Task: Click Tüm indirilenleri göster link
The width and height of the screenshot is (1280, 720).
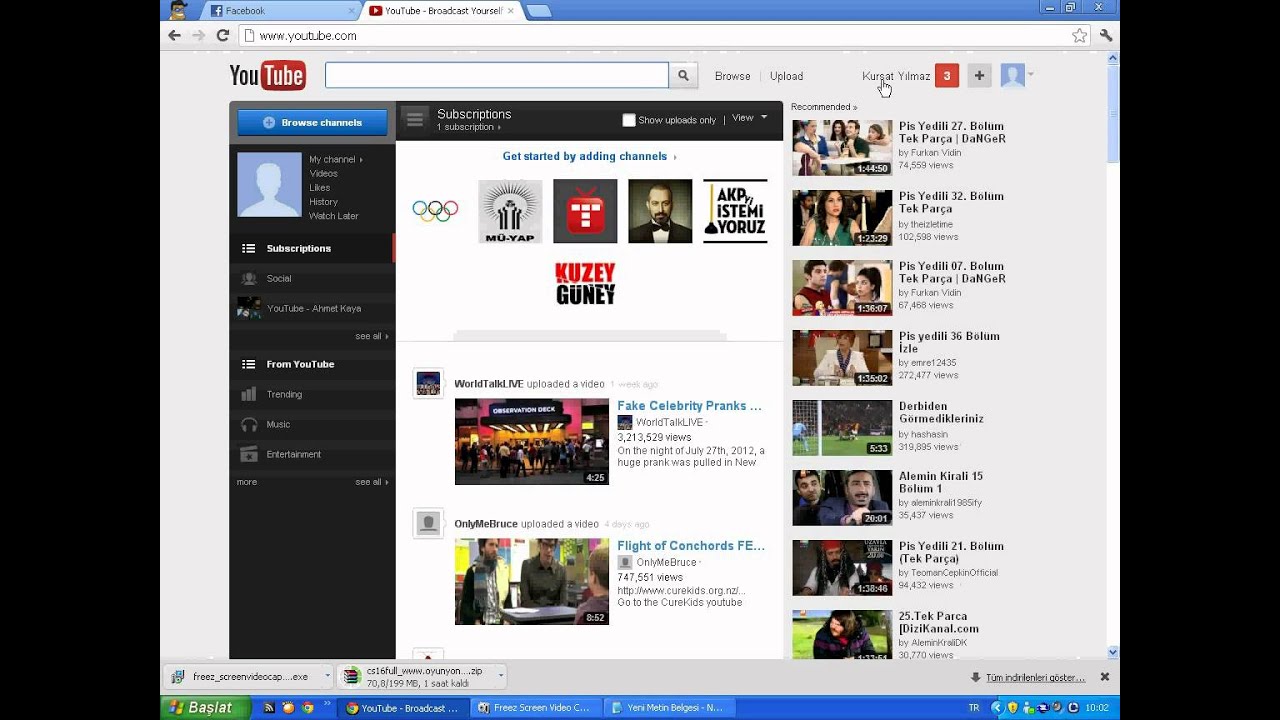Action: click(1035, 678)
